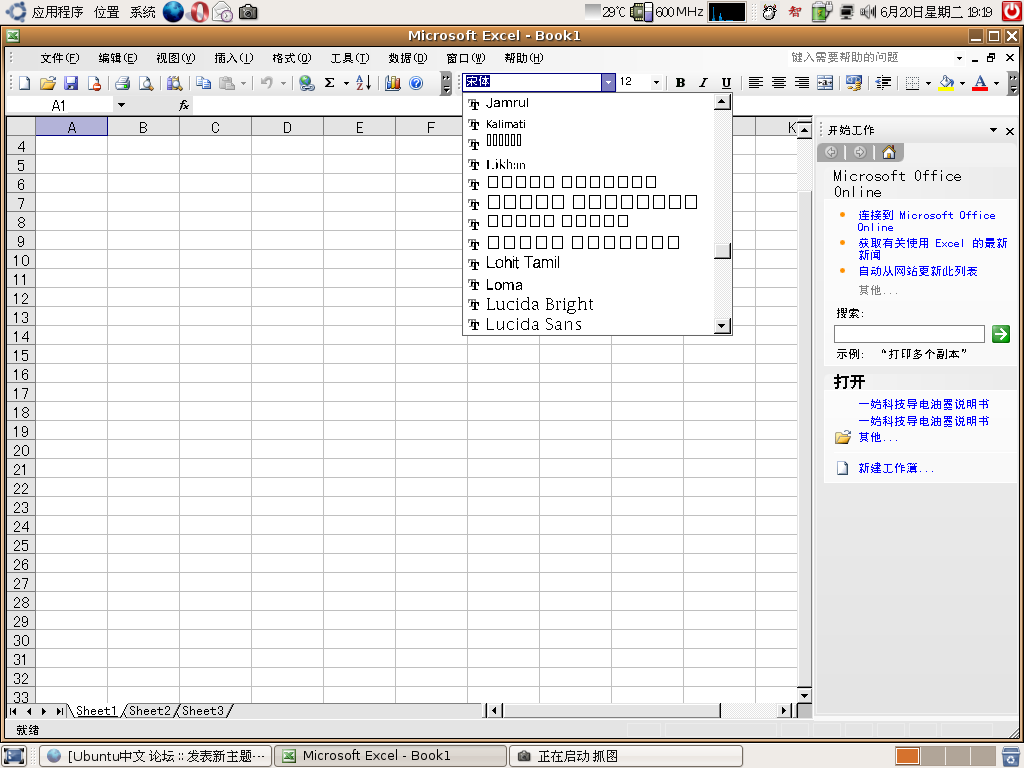Go to the task pane Home icon

point(889,152)
